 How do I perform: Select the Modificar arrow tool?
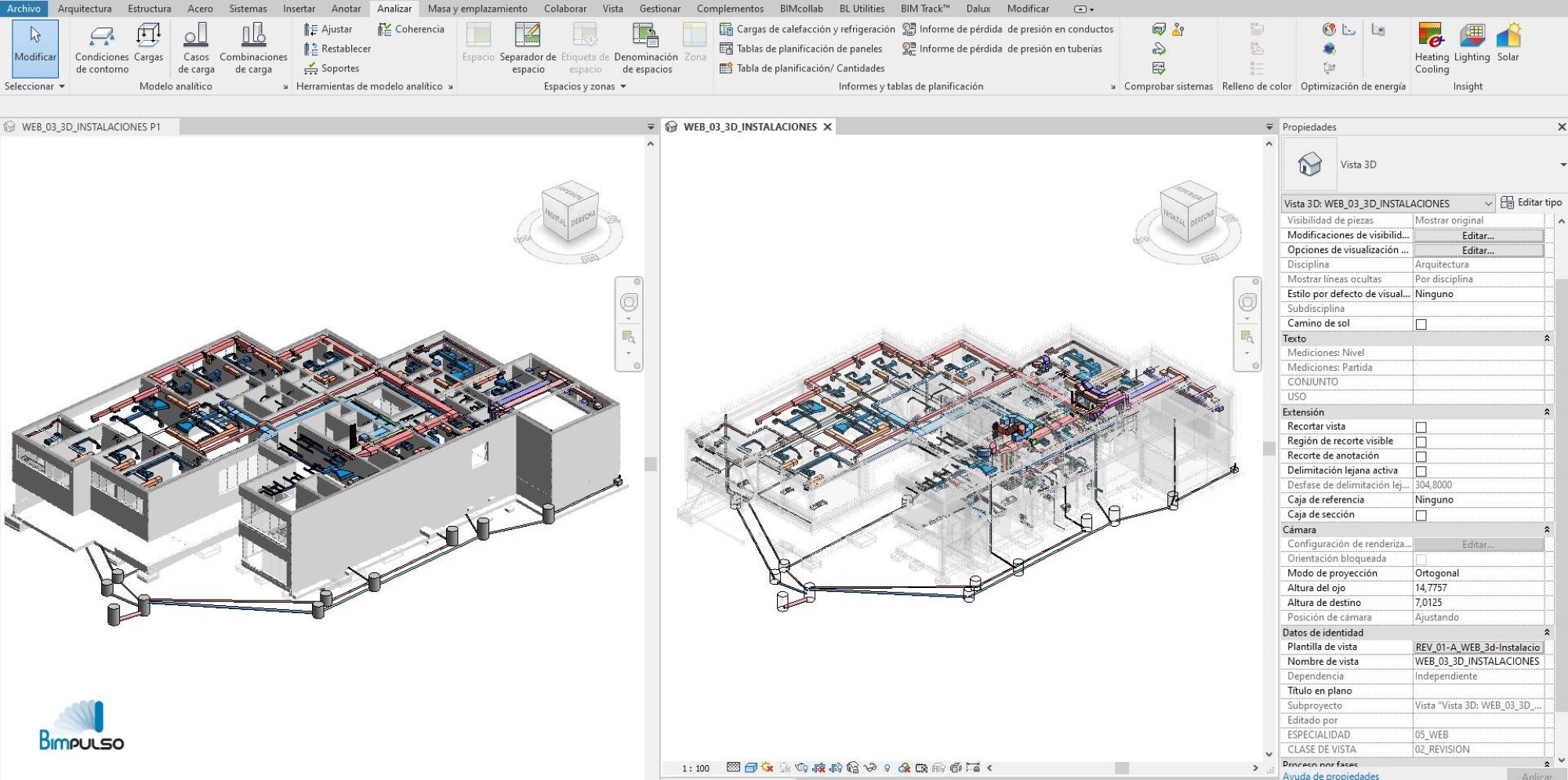(35, 47)
